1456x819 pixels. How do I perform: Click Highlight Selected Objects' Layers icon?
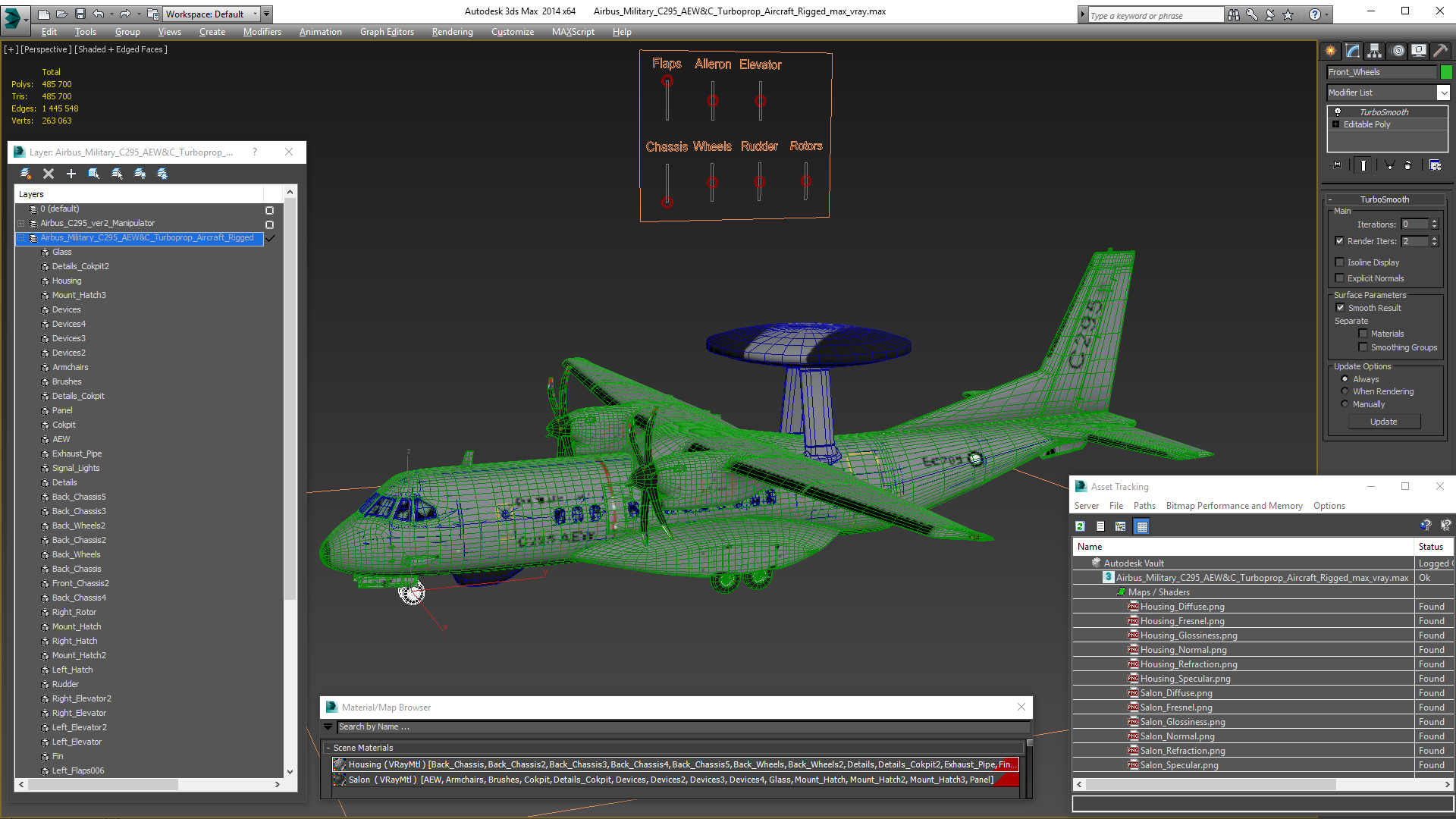point(117,174)
